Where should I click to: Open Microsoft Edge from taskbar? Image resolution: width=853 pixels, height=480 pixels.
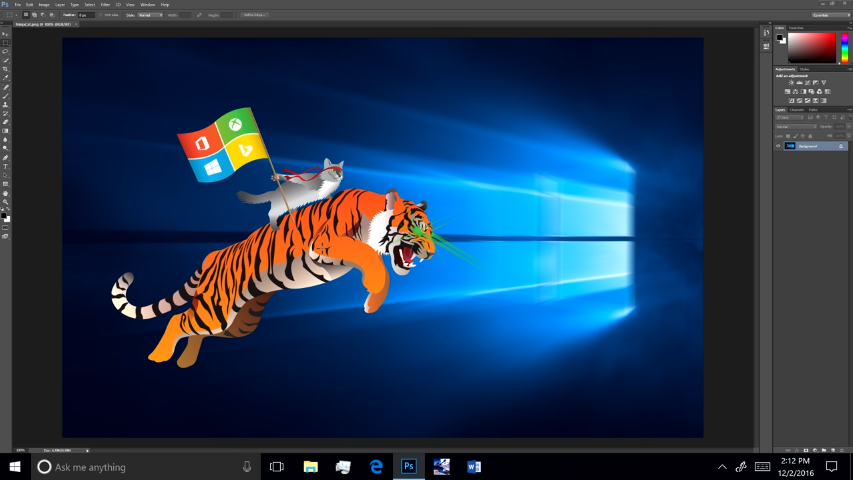[376, 467]
